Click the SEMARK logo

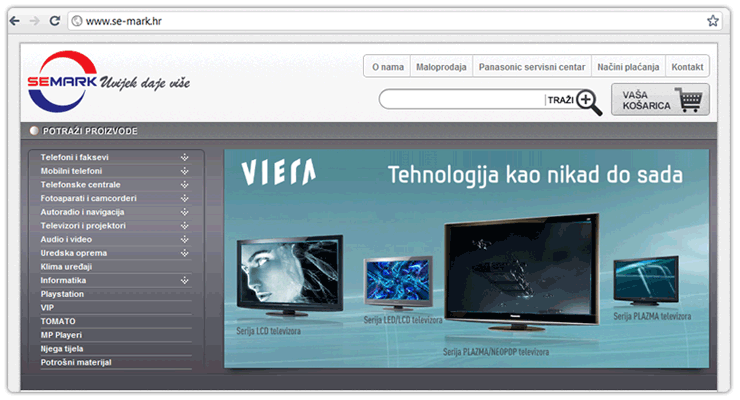point(62,82)
